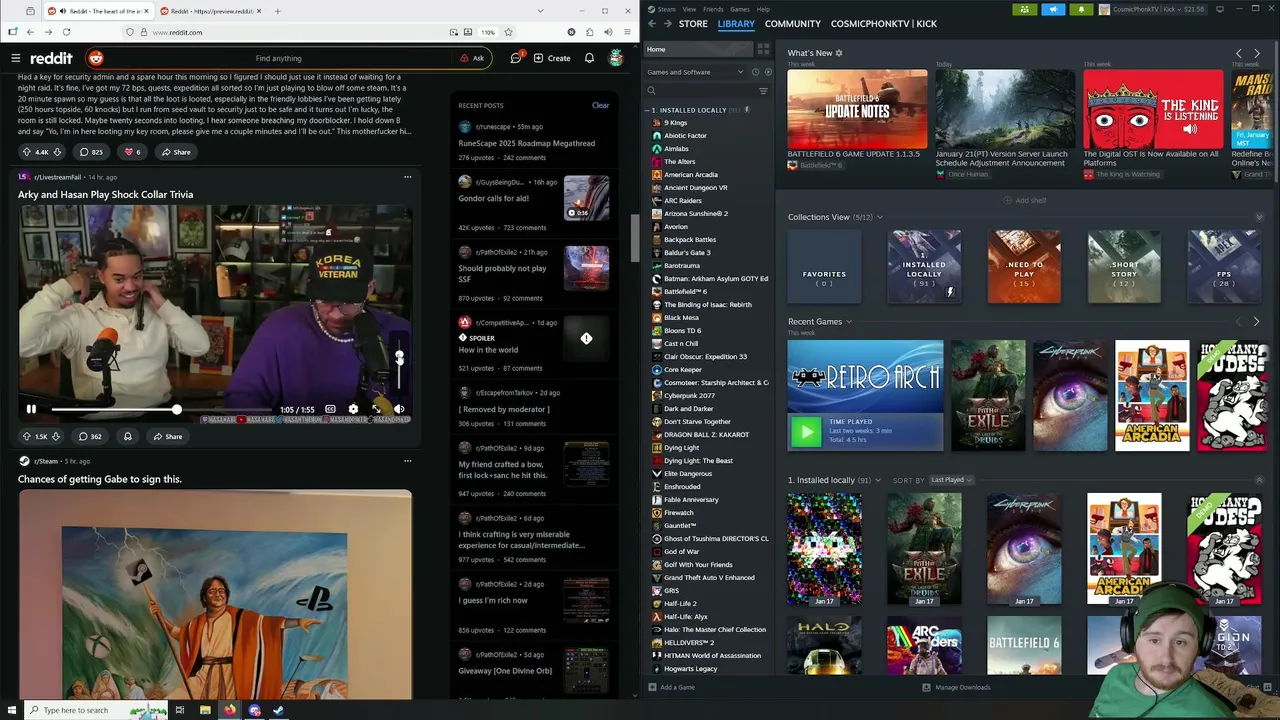The image size is (1280, 720).
Task: Open the View menu in Steam
Action: (x=689, y=9)
